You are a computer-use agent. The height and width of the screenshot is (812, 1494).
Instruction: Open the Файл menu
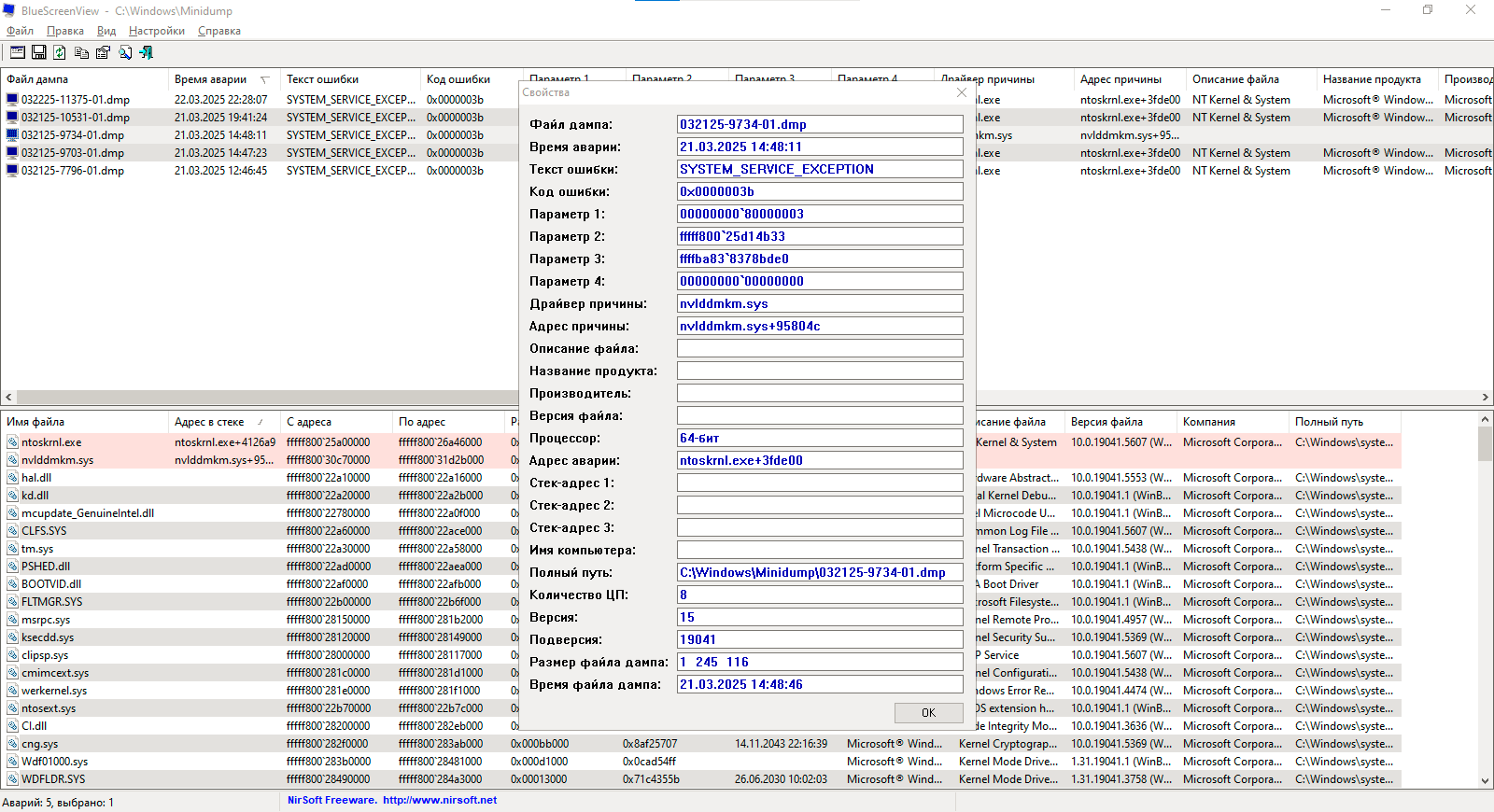click(x=20, y=31)
